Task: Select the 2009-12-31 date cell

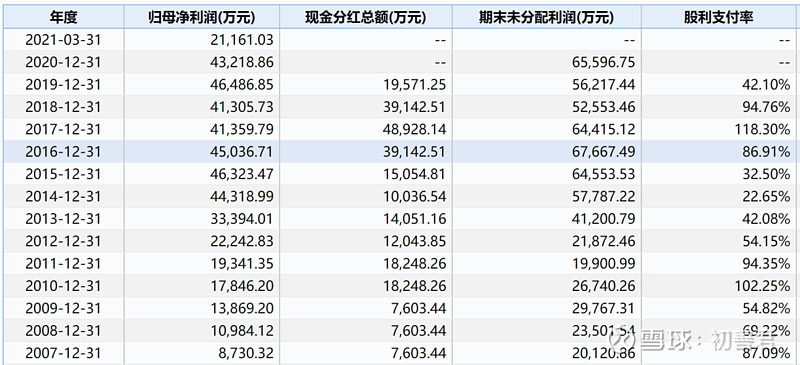Action: tap(63, 309)
